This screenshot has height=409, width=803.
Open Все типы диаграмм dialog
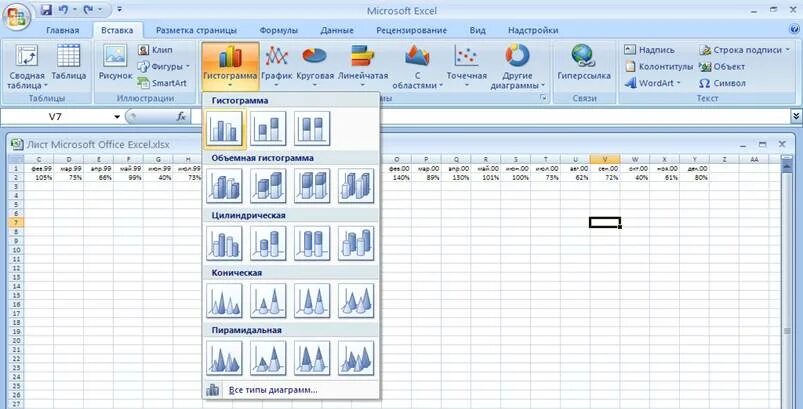[291, 390]
